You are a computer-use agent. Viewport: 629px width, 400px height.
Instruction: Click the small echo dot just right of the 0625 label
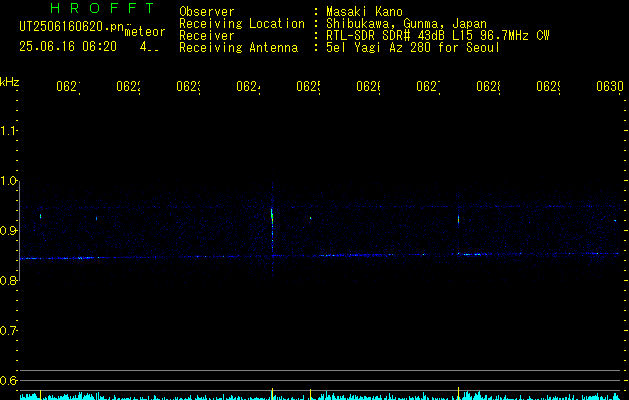[x=310, y=218]
